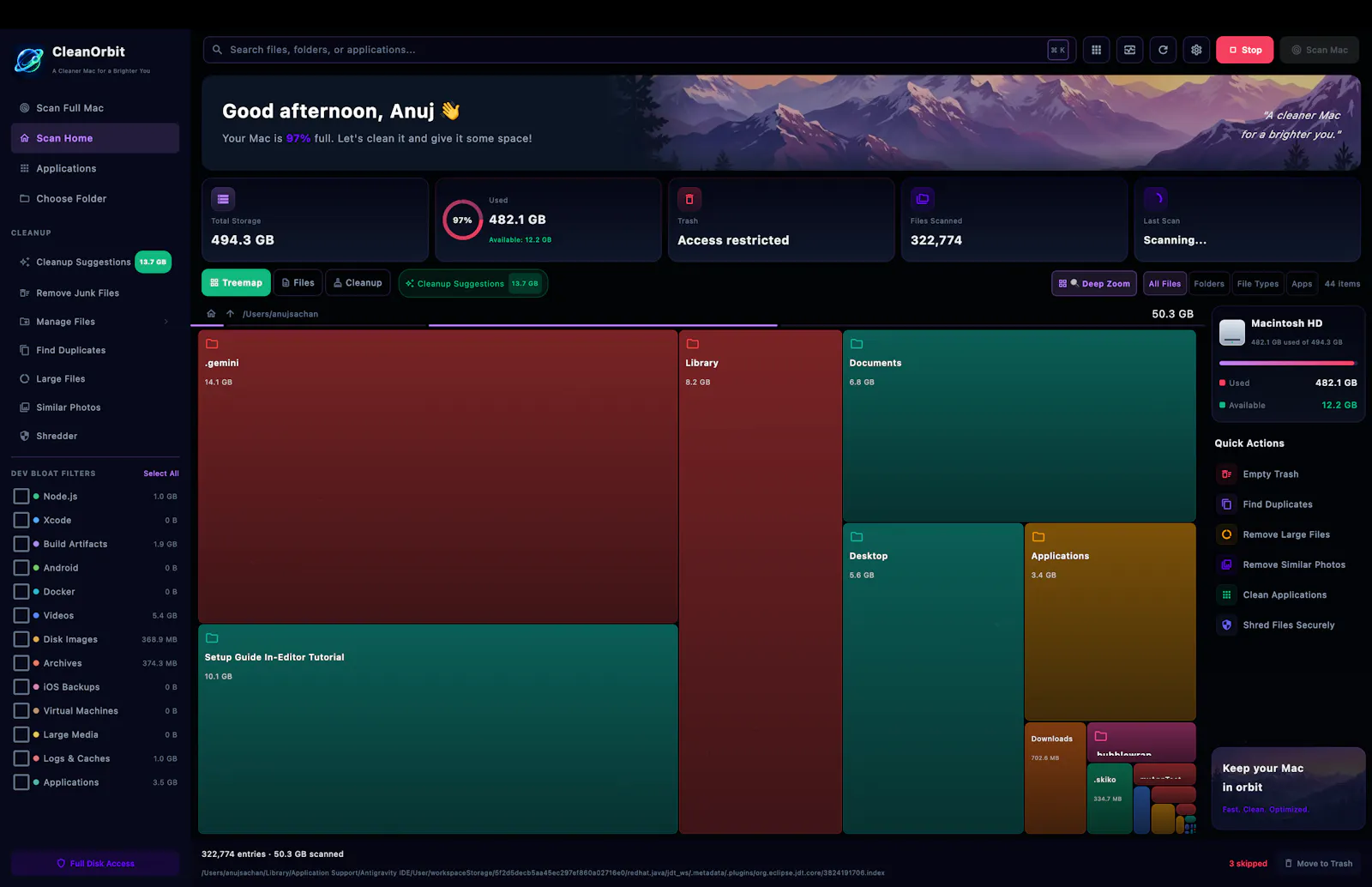The height and width of the screenshot is (887, 1372).
Task: Click Clean Applications quick action icon
Action: click(1226, 594)
